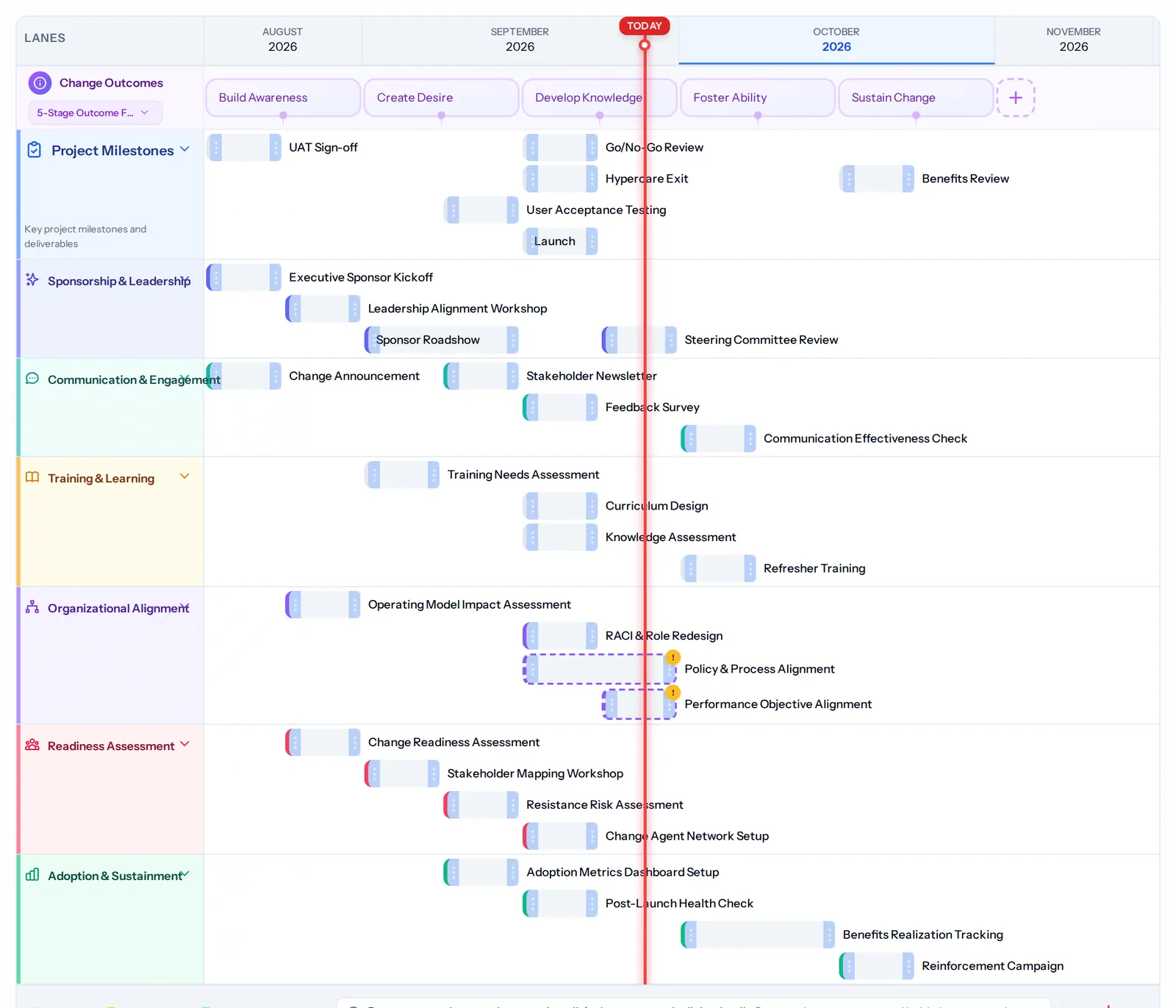Click the Stakeholder Newsletter label
Viewport: 1176px width, 1008px height.
click(591, 376)
